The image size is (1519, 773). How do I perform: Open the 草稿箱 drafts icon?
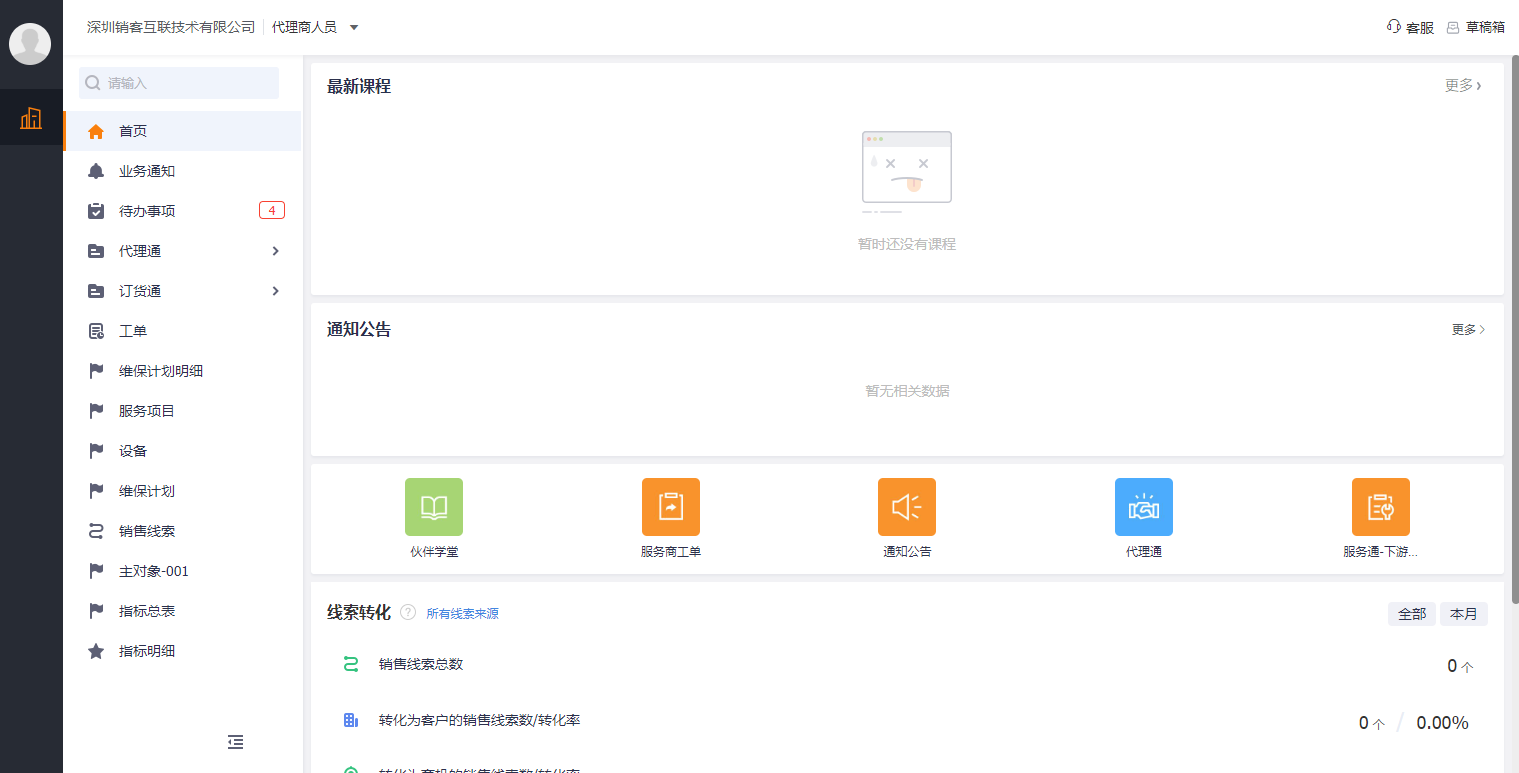coord(1453,28)
